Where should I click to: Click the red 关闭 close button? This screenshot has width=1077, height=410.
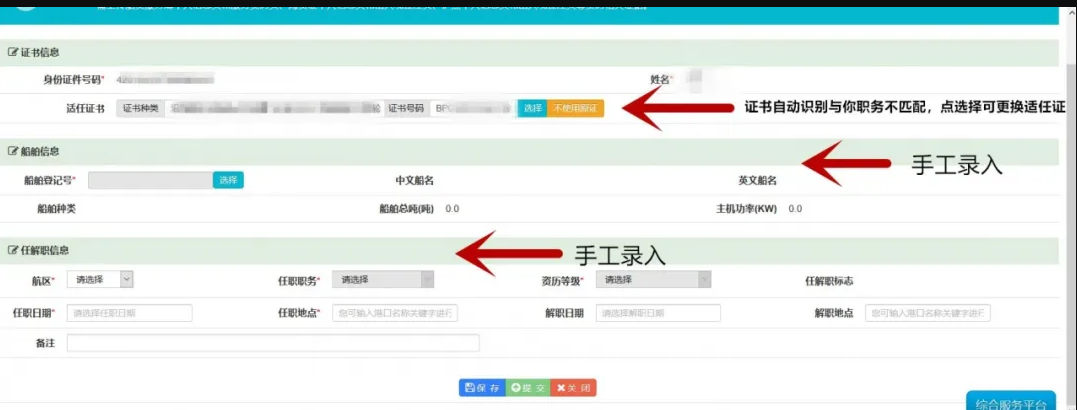point(573,388)
